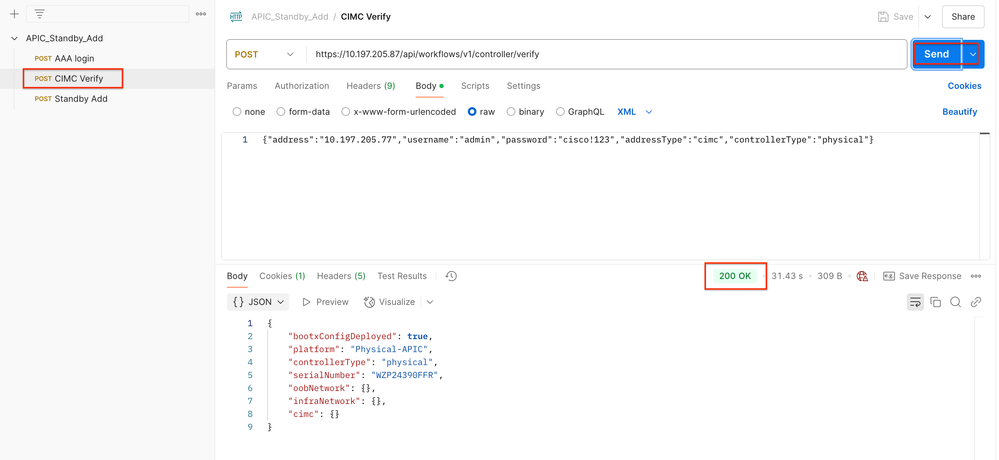This screenshot has height=460, width=999.
Task: Click the plus icon to add a collection
Action: (x=14, y=14)
